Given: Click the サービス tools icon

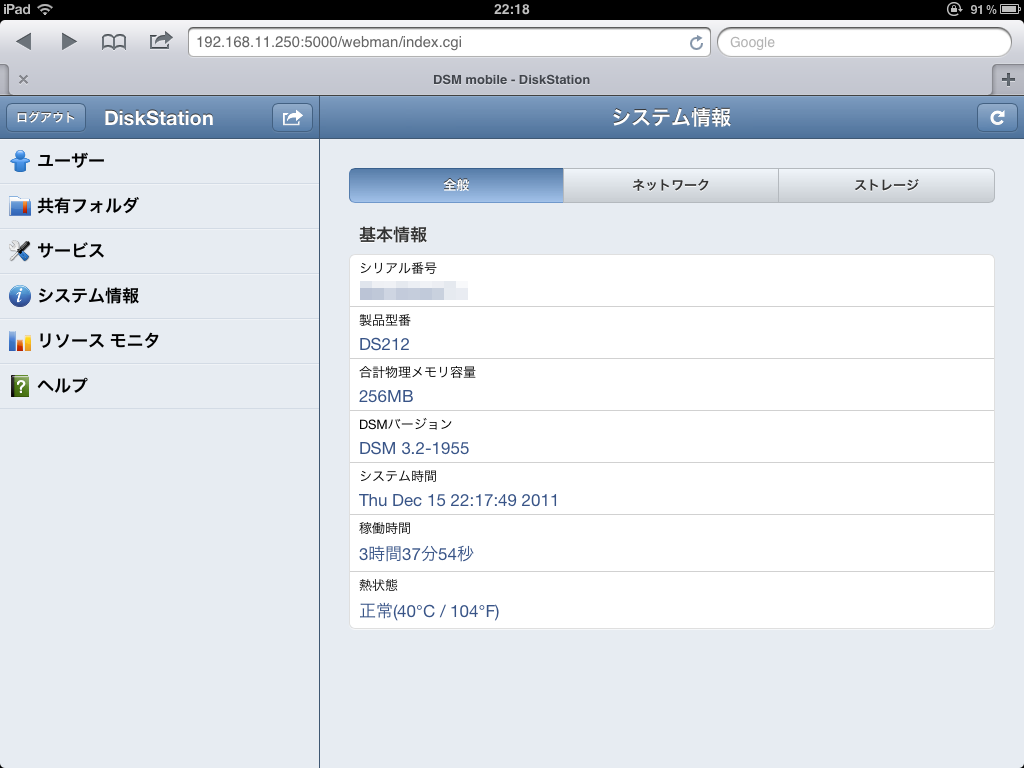Looking at the screenshot, I should [20, 251].
